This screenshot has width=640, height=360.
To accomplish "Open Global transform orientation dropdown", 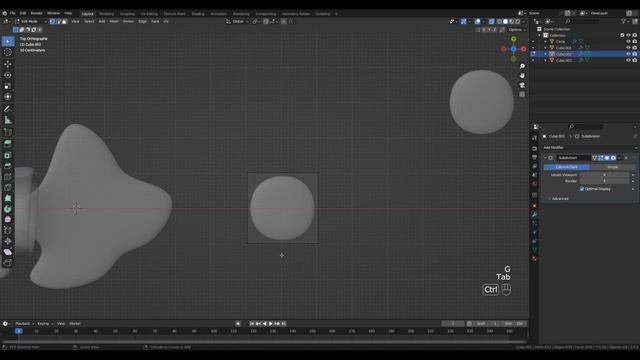I will (x=238, y=21).
